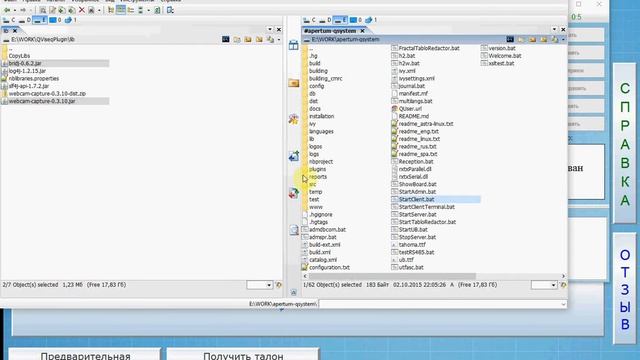The image size is (640, 360).
Task: Select bridj-0.6.2.jar in left panel
Action: click(25, 63)
